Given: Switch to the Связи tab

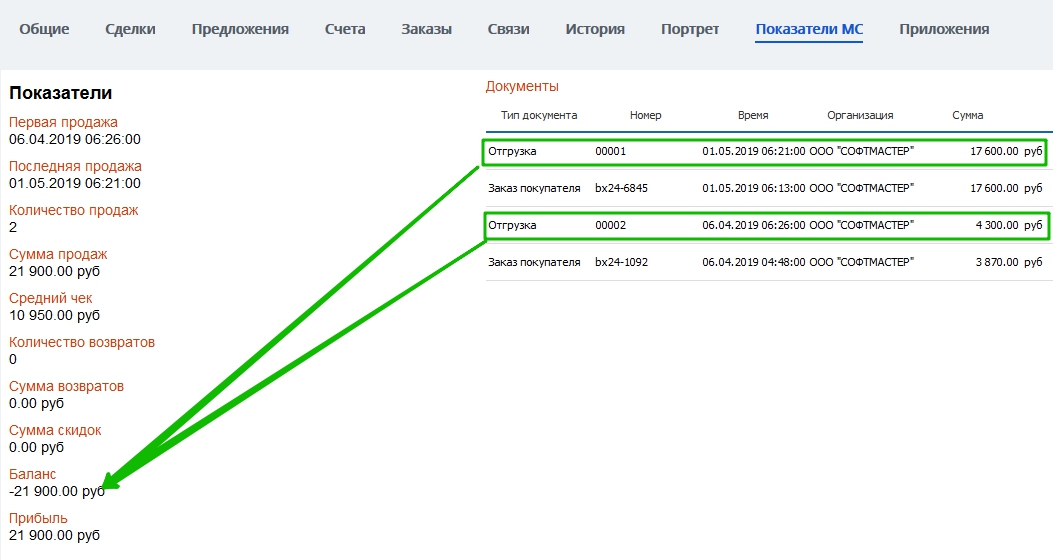Looking at the screenshot, I should click(x=508, y=29).
